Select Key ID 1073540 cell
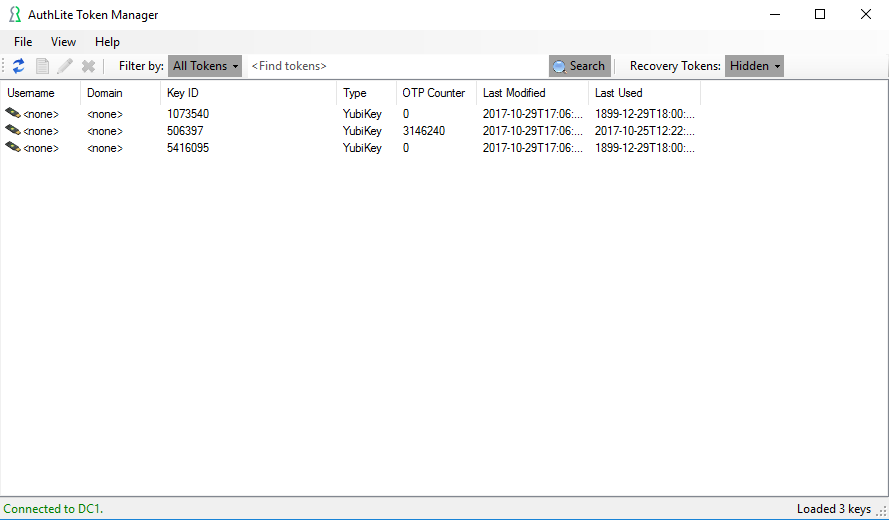Image resolution: width=889 pixels, height=520 pixels. coord(188,114)
